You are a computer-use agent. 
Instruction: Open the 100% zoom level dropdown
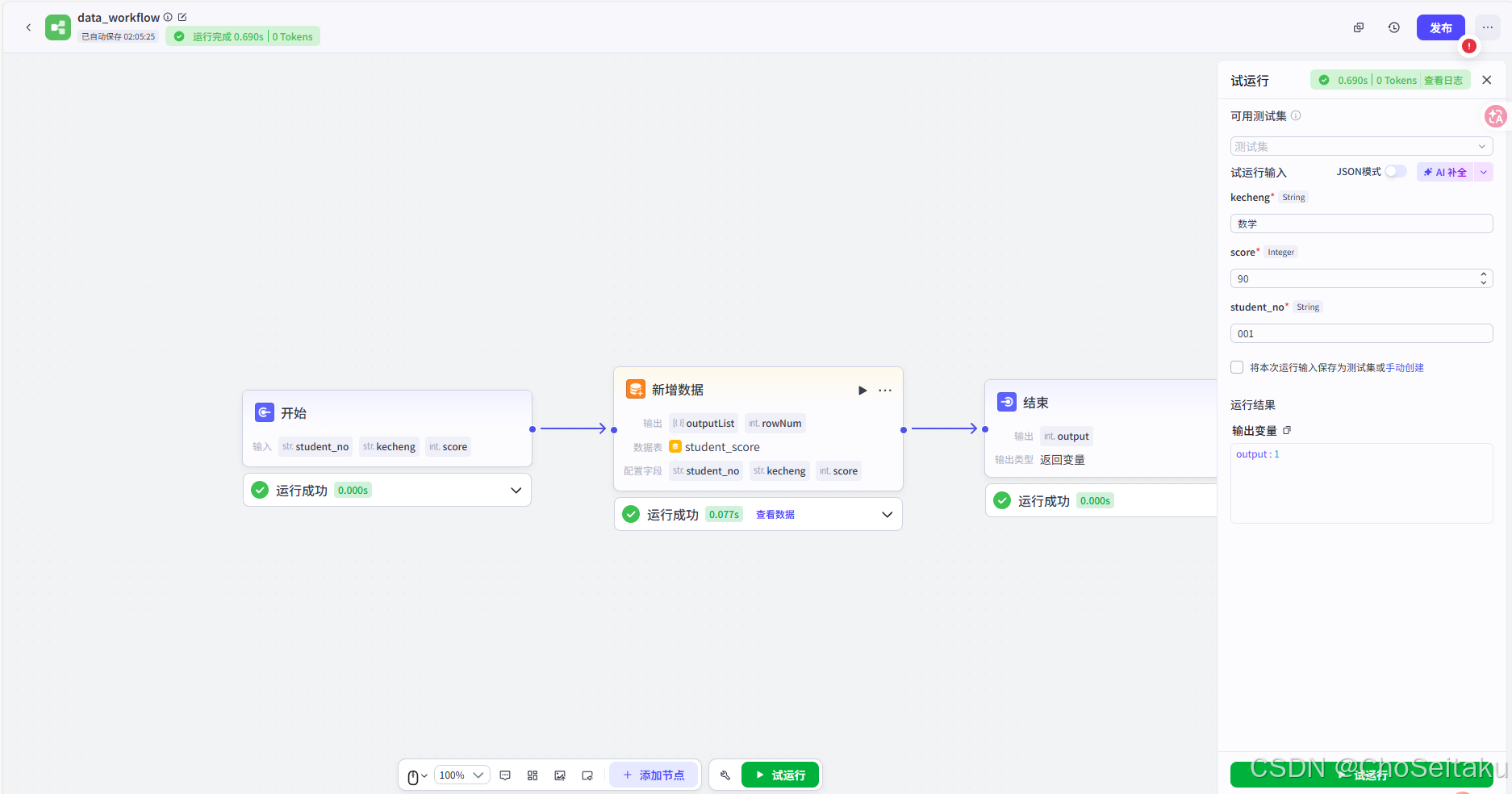[462, 775]
